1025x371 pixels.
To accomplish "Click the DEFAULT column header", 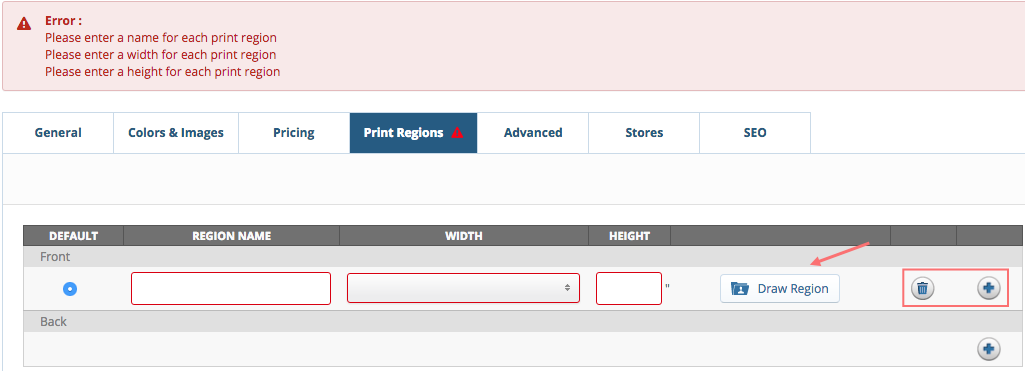I will click(73, 236).
